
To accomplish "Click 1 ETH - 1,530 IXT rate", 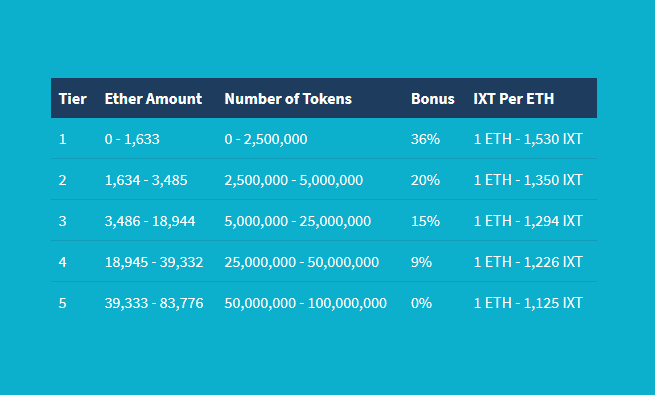I will pyautogui.click(x=528, y=139).
